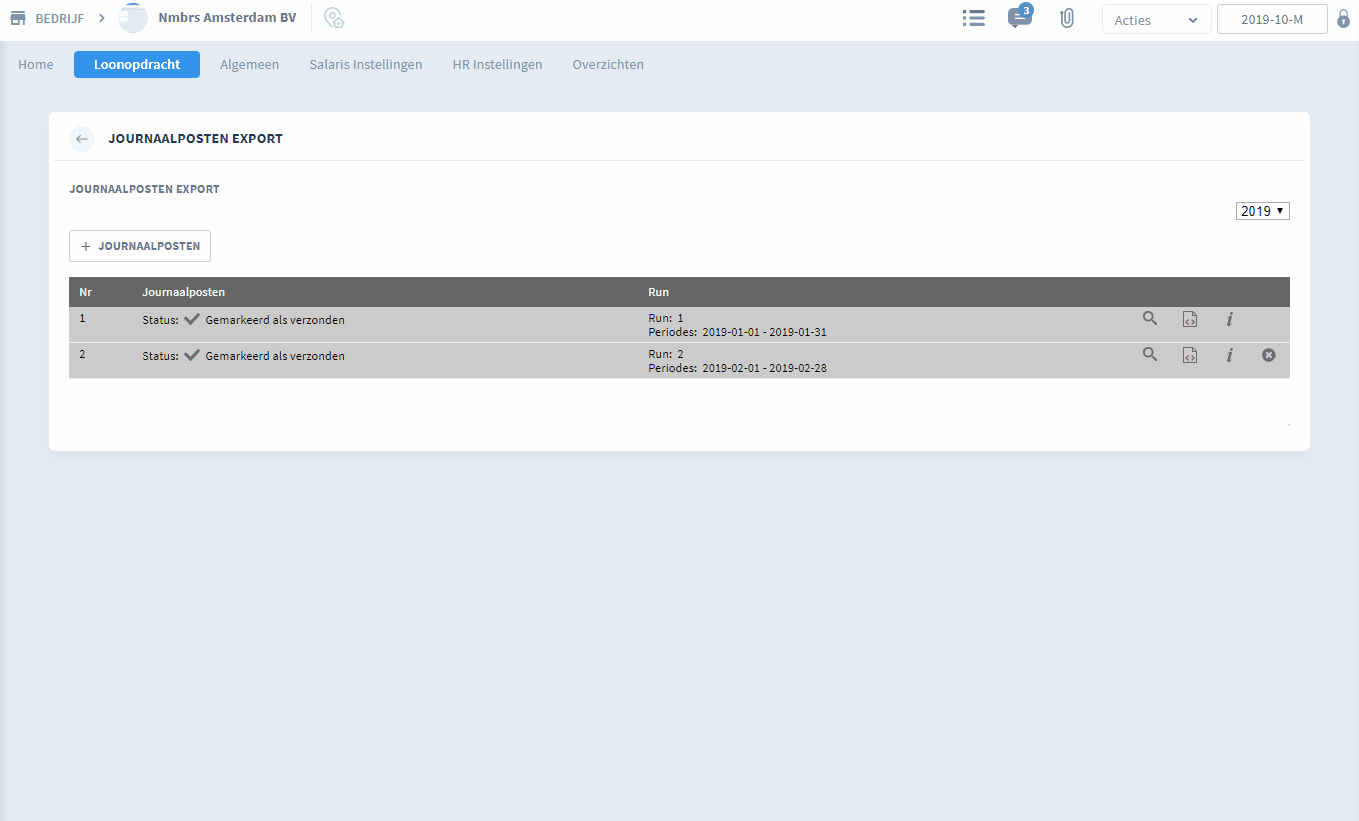The image size is (1359, 821).
Task: Go back using the arrow button
Action: pos(82,139)
